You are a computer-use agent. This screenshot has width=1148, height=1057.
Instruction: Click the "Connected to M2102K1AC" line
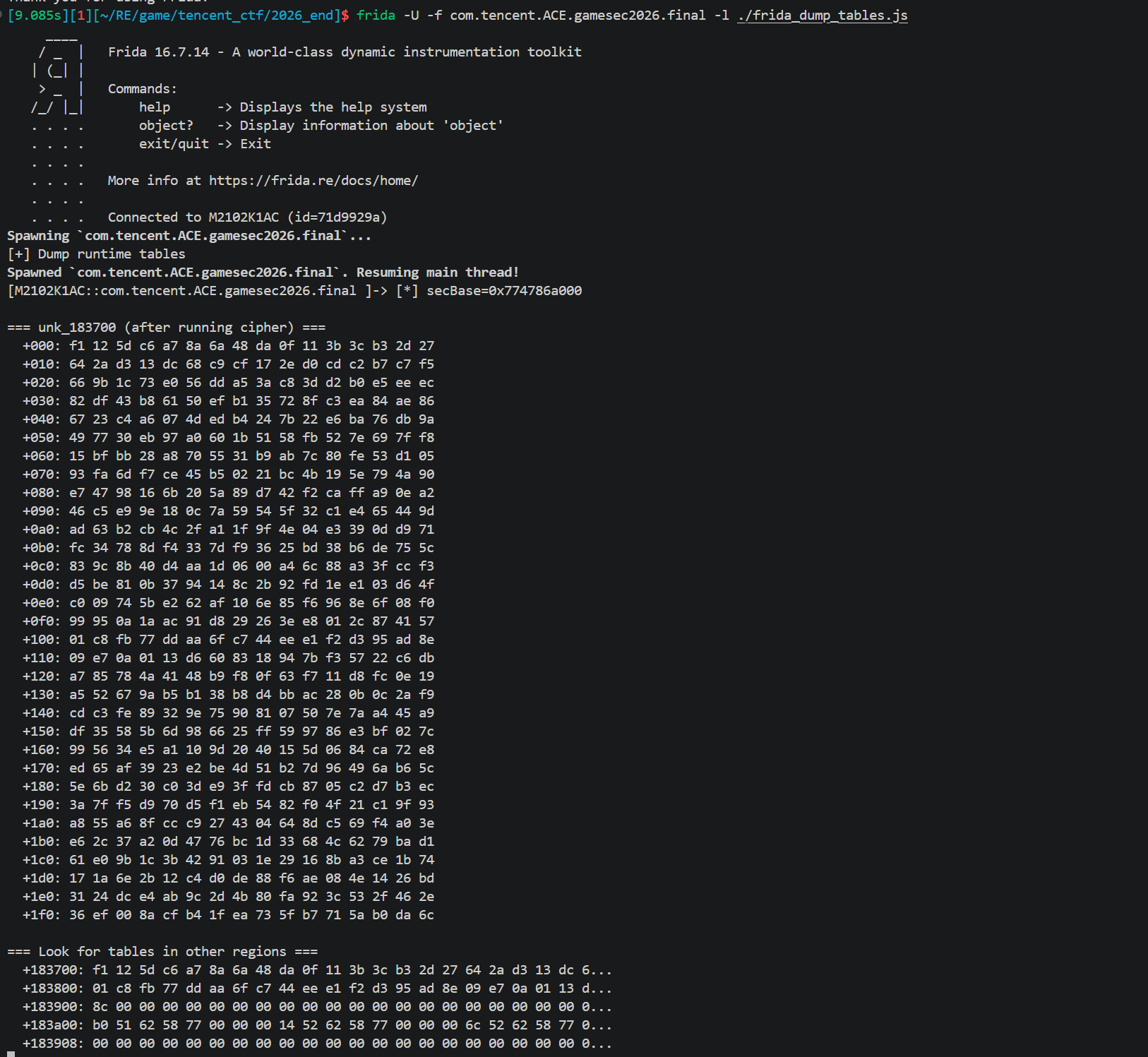click(x=247, y=217)
